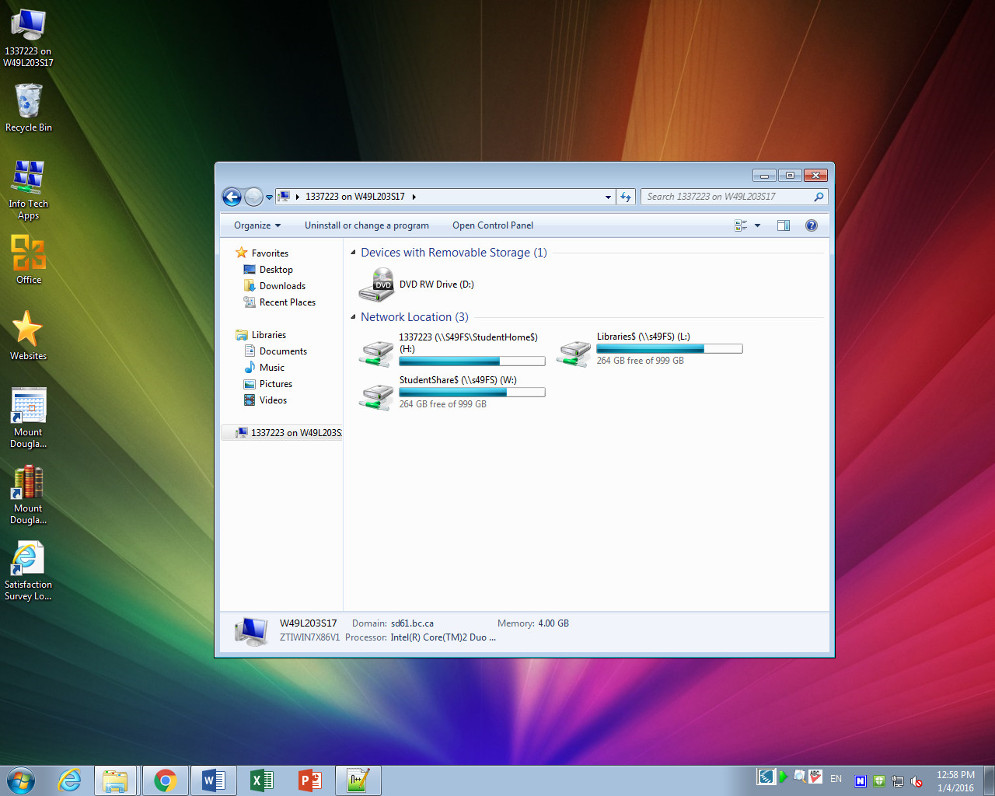Image resolution: width=995 pixels, height=796 pixels.
Task: Open the Videos library
Action: (273, 401)
